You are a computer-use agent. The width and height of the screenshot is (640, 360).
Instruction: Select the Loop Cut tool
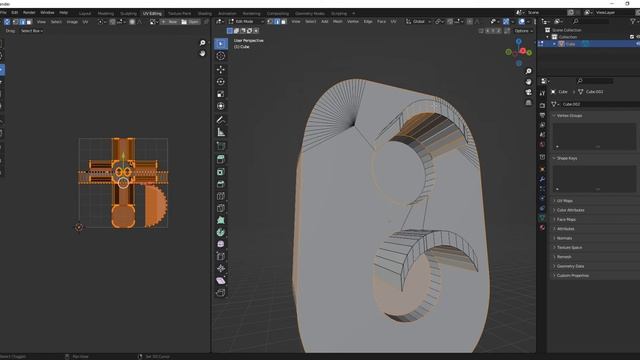221,196
